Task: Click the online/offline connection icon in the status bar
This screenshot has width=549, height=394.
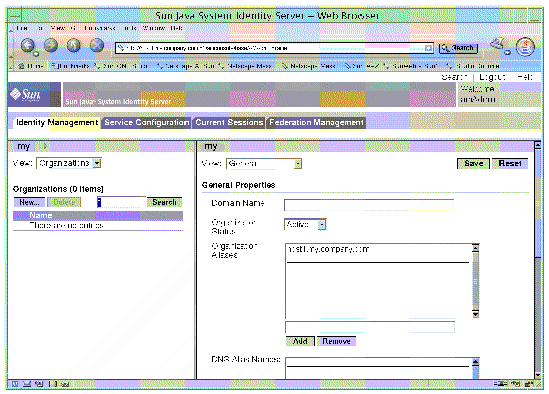Action: click(x=501, y=384)
